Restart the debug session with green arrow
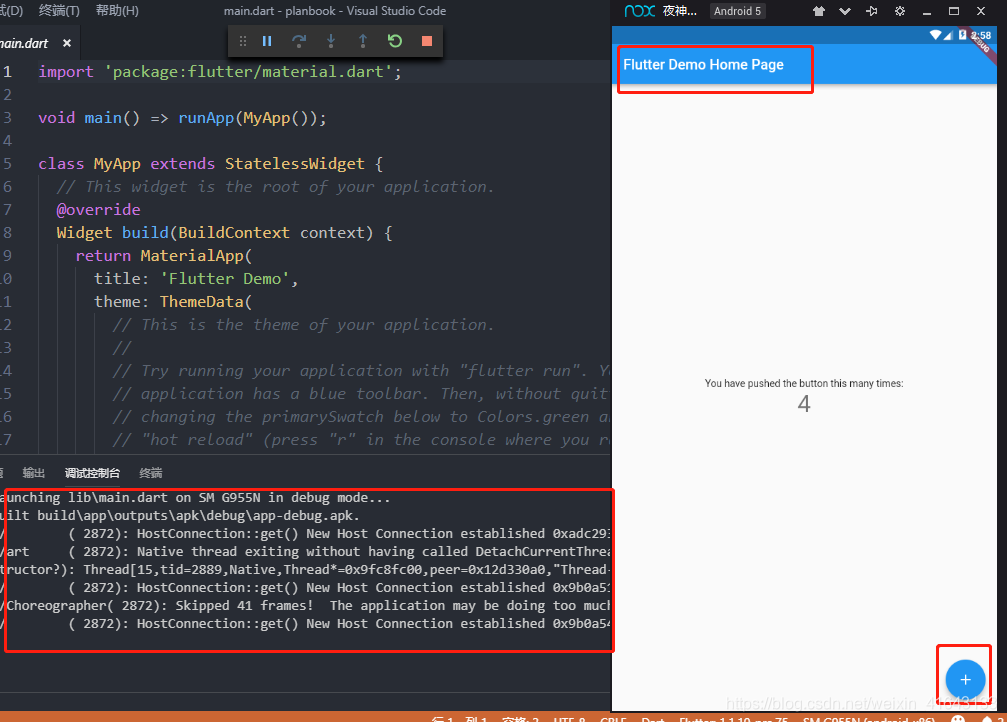This screenshot has height=722, width=1007. 395,41
